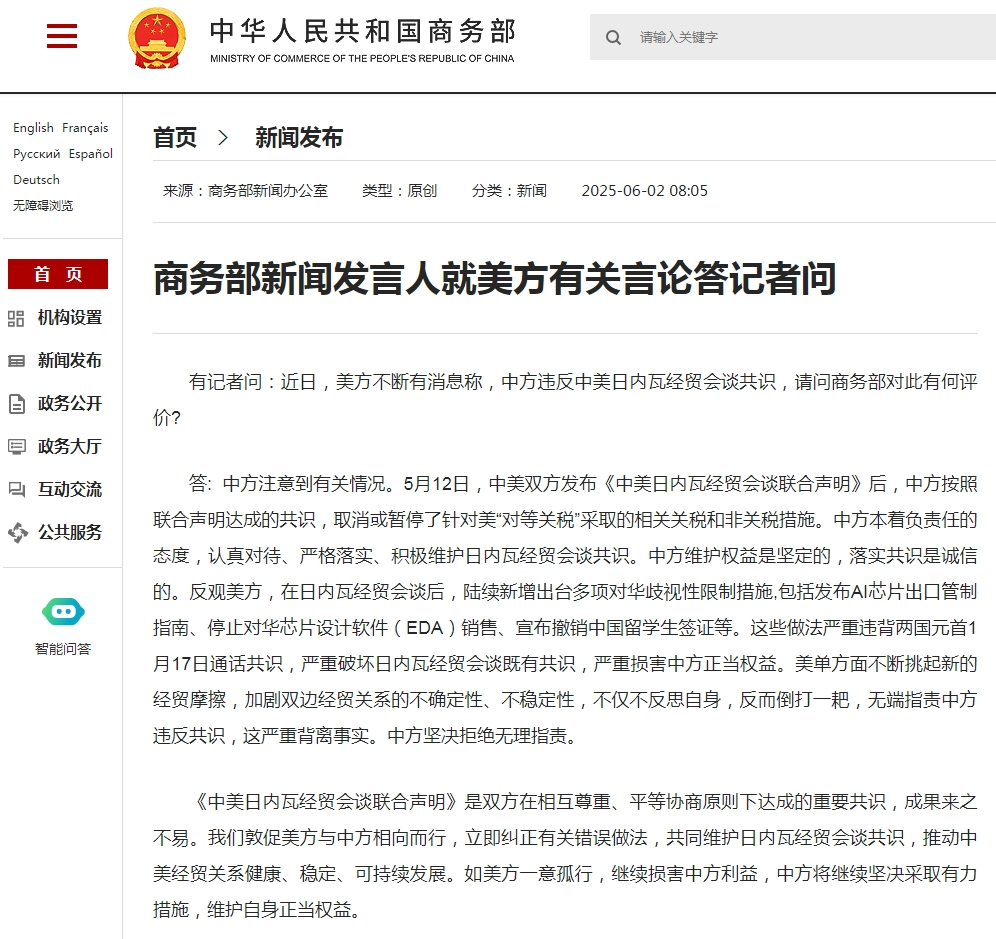Switch language to English
996x939 pixels.
33,128
